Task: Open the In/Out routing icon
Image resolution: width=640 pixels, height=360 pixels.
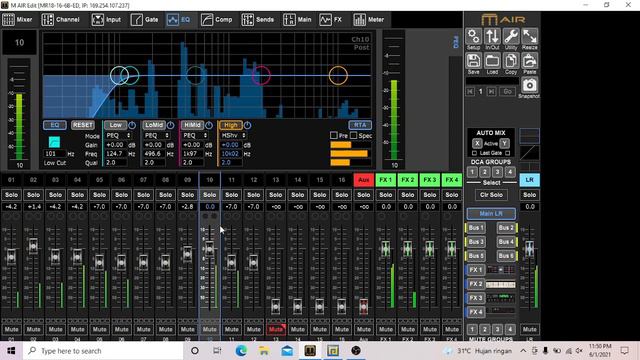Action: [x=492, y=37]
